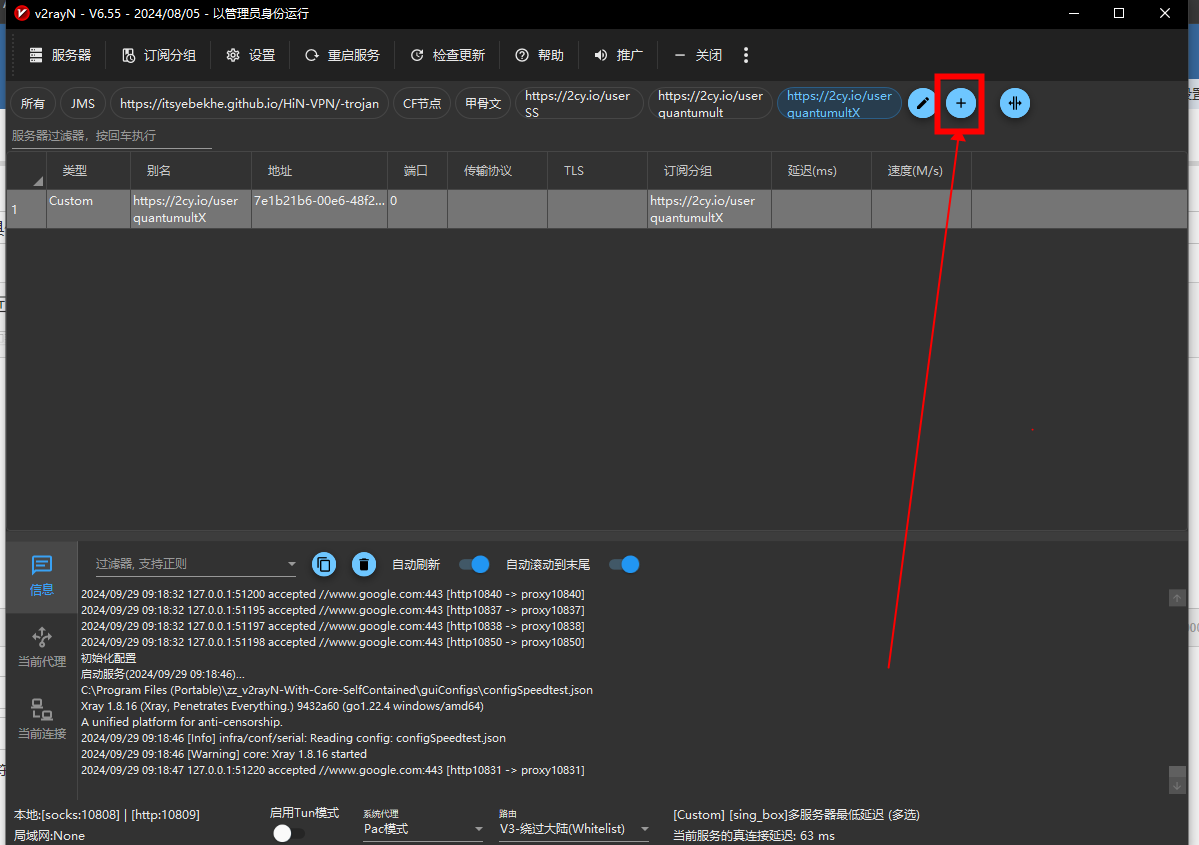1199x845 pixels.
Task: Expand the log filter combo box
Action: click(x=292, y=564)
